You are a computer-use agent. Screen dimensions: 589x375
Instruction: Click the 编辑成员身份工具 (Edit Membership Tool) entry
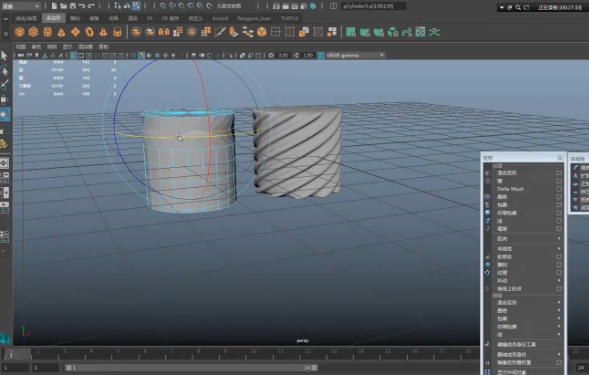coord(517,344)
